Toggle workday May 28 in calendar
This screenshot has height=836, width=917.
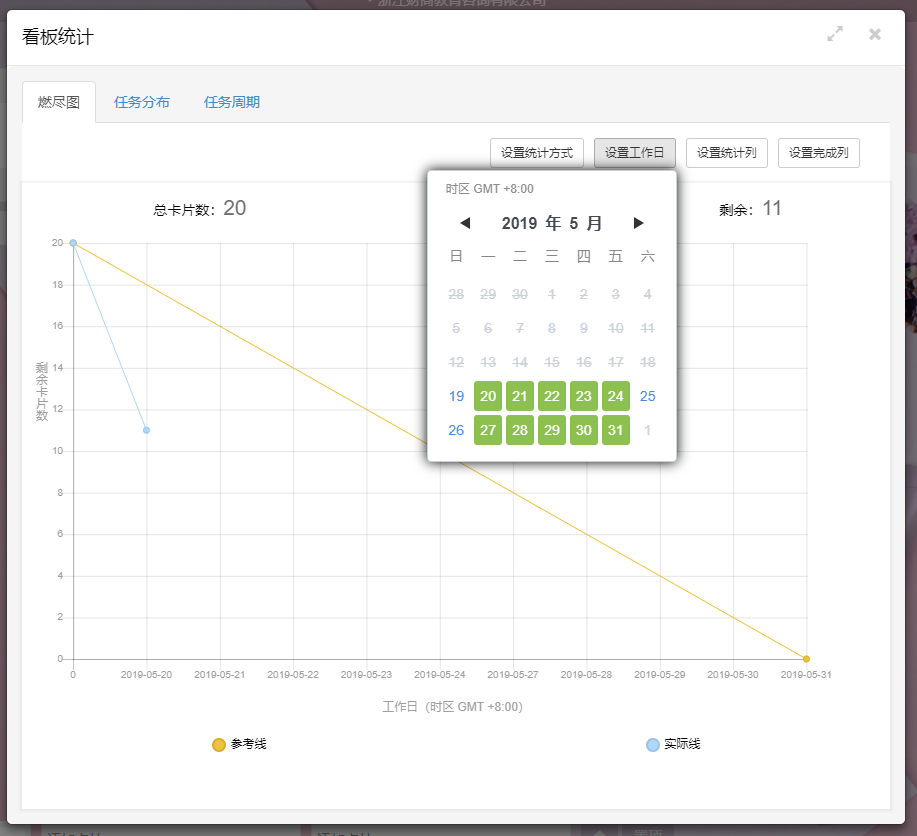click(520, 430)
